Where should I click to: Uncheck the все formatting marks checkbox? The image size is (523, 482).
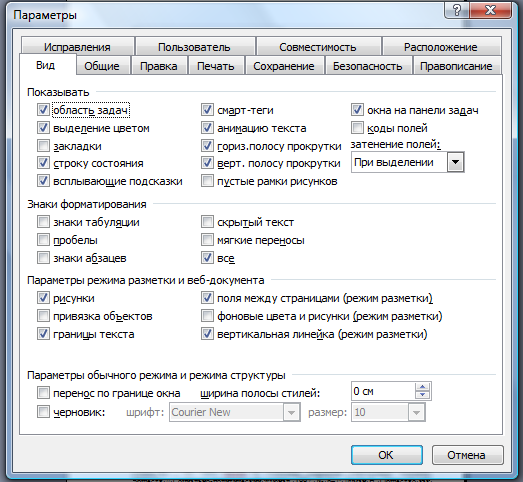(207, 258)
